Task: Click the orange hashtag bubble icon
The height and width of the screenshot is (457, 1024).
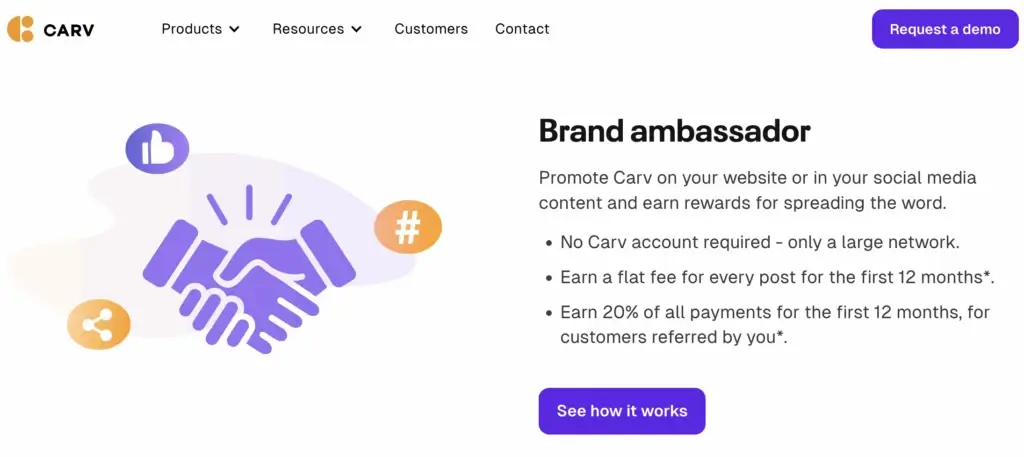Action: 407,228
